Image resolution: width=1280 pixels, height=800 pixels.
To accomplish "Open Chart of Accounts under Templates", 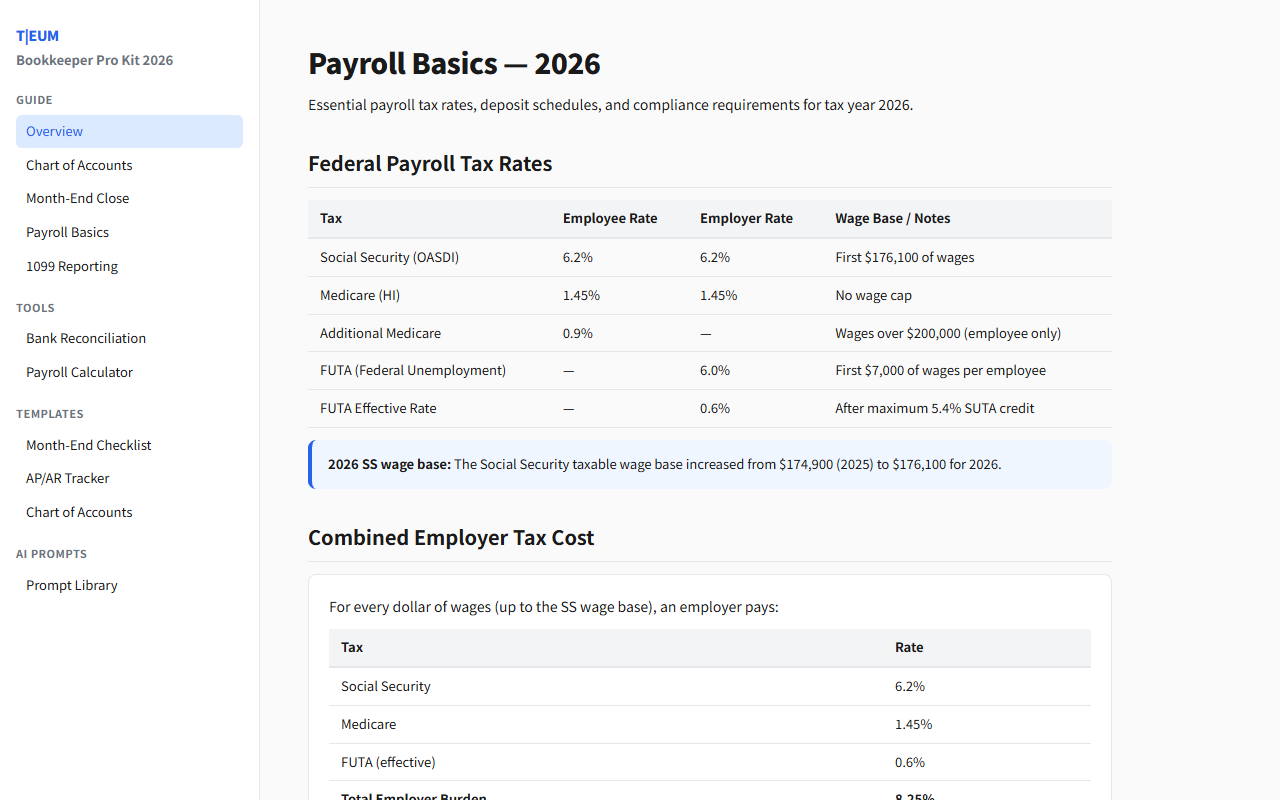I will tap(79, 512).
